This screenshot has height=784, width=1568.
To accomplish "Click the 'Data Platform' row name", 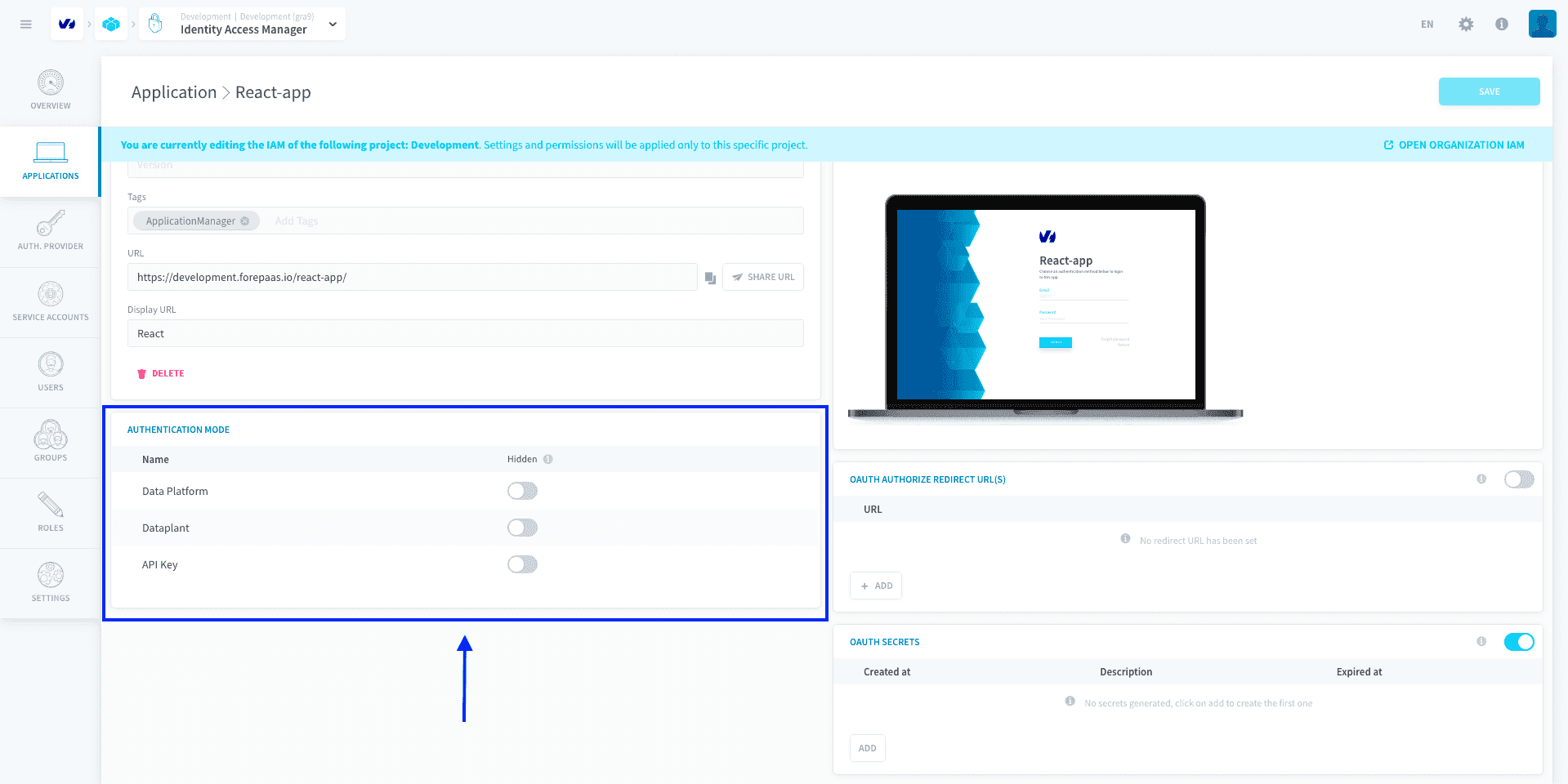I will 175,491.
